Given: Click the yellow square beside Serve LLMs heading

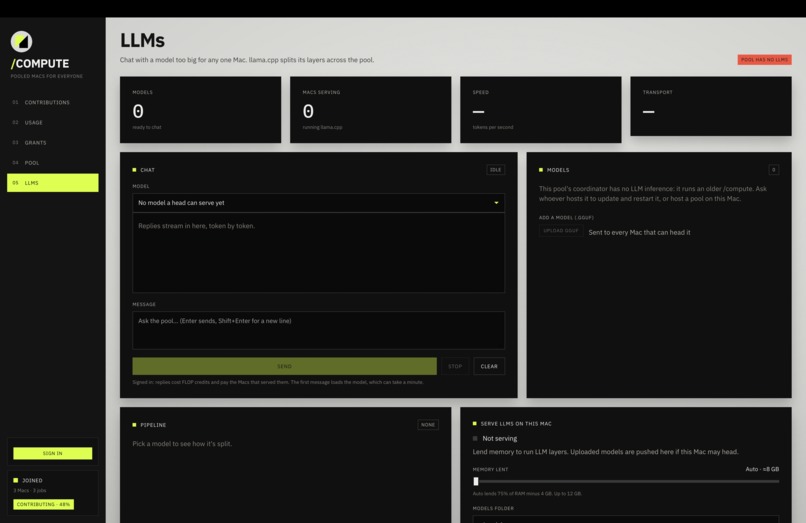Looking at the screenshot, I should pyautogui.click(x=474, y=424).
